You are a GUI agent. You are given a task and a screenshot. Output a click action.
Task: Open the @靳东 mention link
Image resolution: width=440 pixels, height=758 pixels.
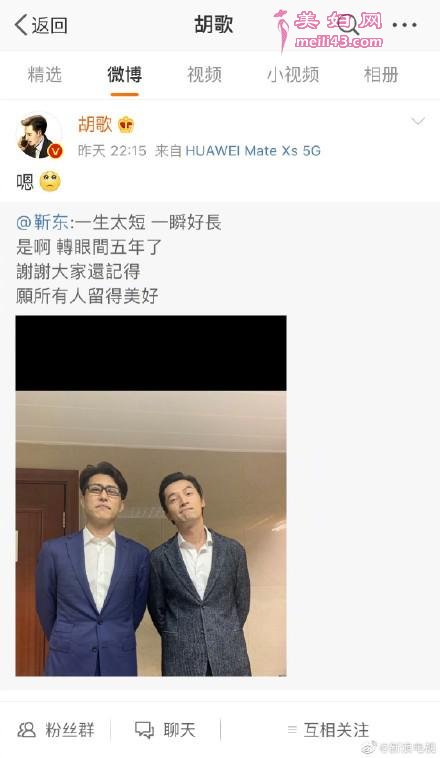click(43, 222)
